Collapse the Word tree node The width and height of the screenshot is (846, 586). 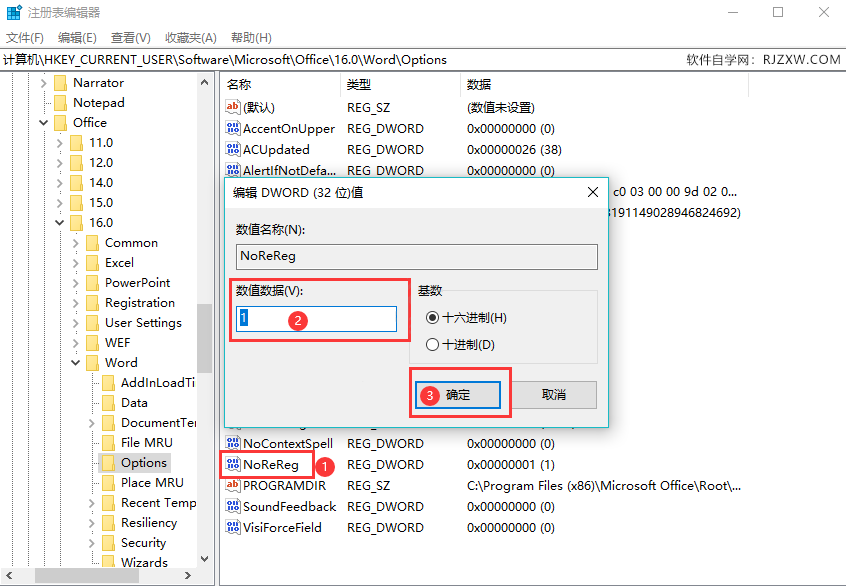pyautogui.click(x=75, y=362)
